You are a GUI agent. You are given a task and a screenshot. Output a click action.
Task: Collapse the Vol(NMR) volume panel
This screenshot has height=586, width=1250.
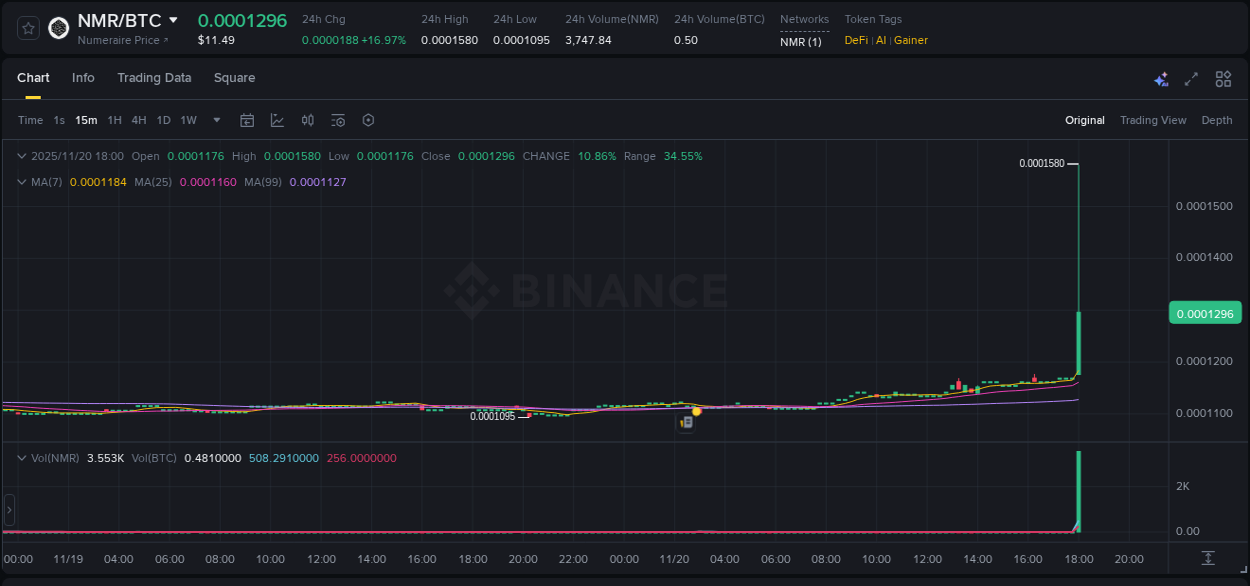(x=21, y=457)
